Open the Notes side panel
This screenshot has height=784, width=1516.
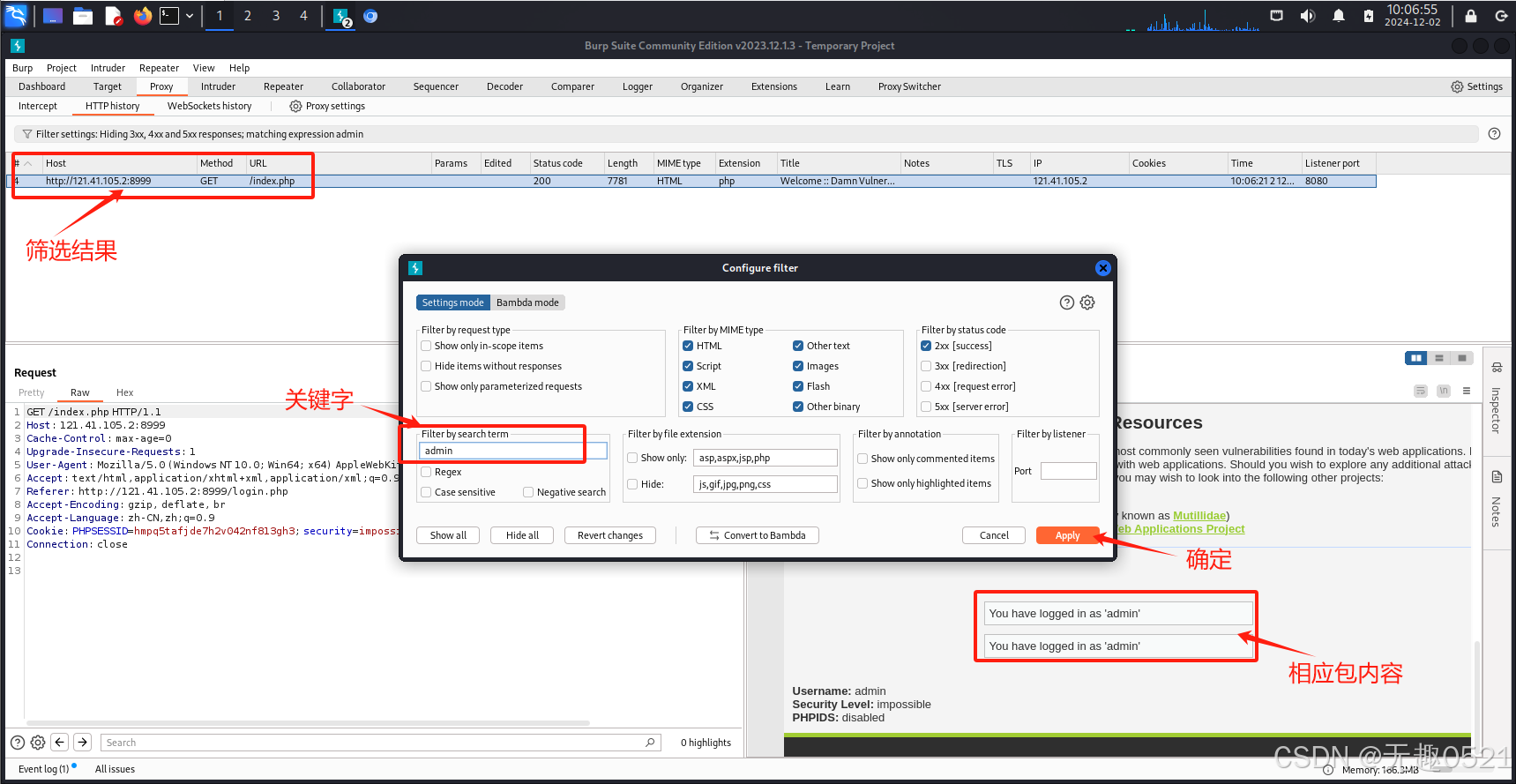pos(1497,499)
